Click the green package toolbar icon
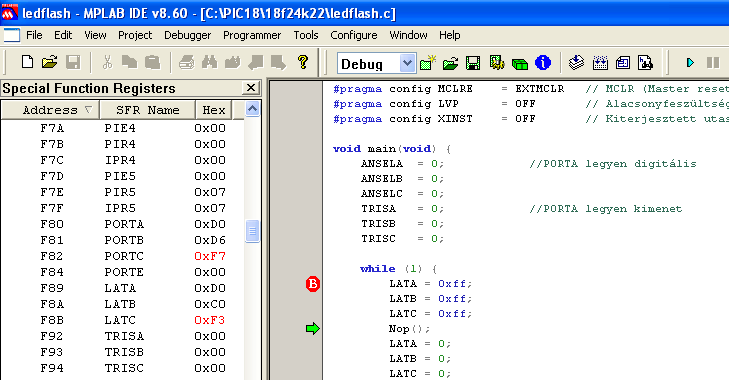 (520, 63)
